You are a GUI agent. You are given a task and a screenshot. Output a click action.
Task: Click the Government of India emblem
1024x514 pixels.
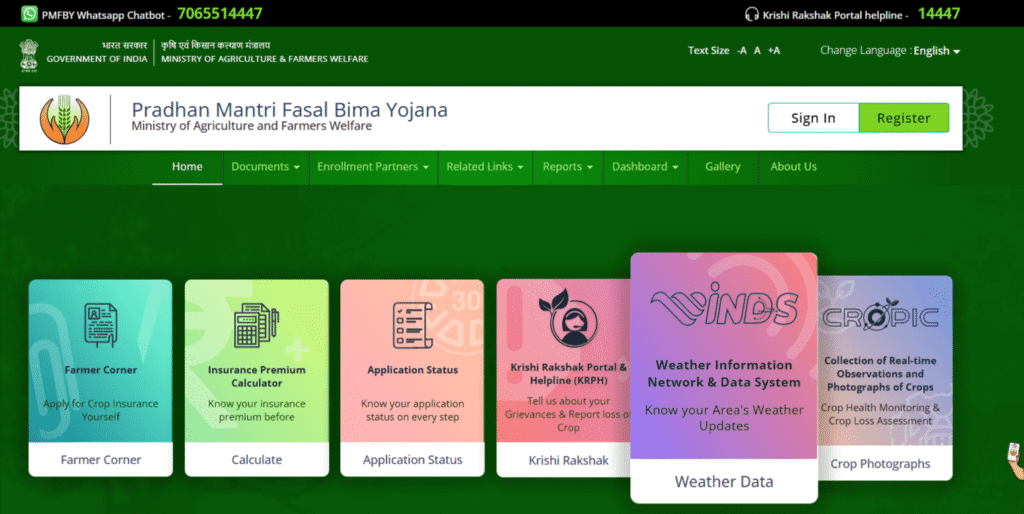click(28, 54)
